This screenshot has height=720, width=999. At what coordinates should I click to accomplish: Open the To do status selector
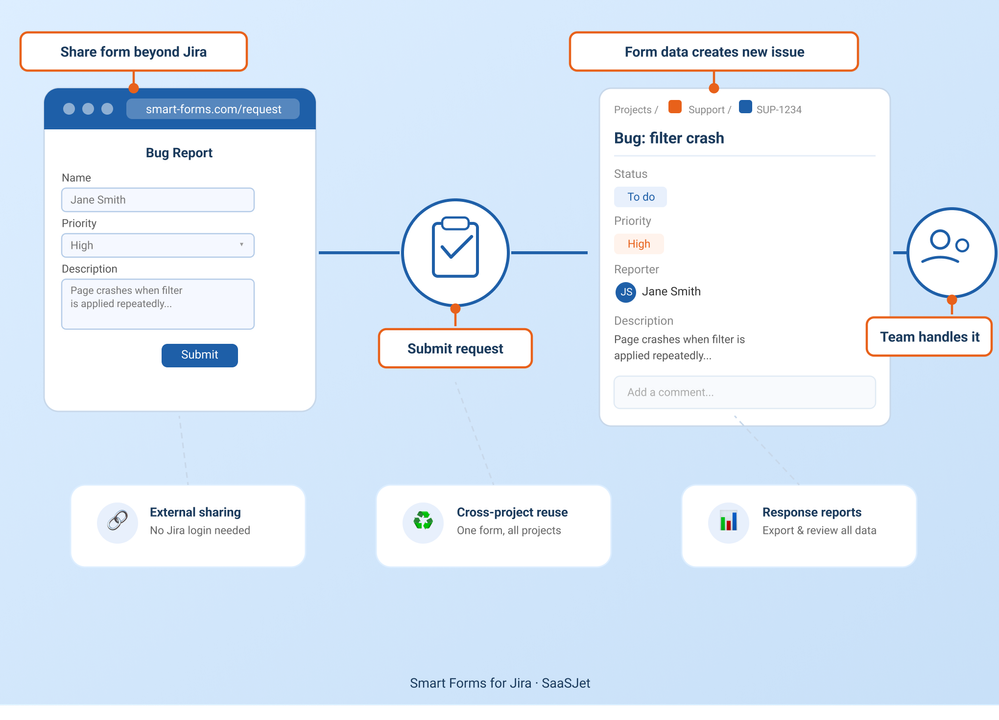[x=640, y=197]
